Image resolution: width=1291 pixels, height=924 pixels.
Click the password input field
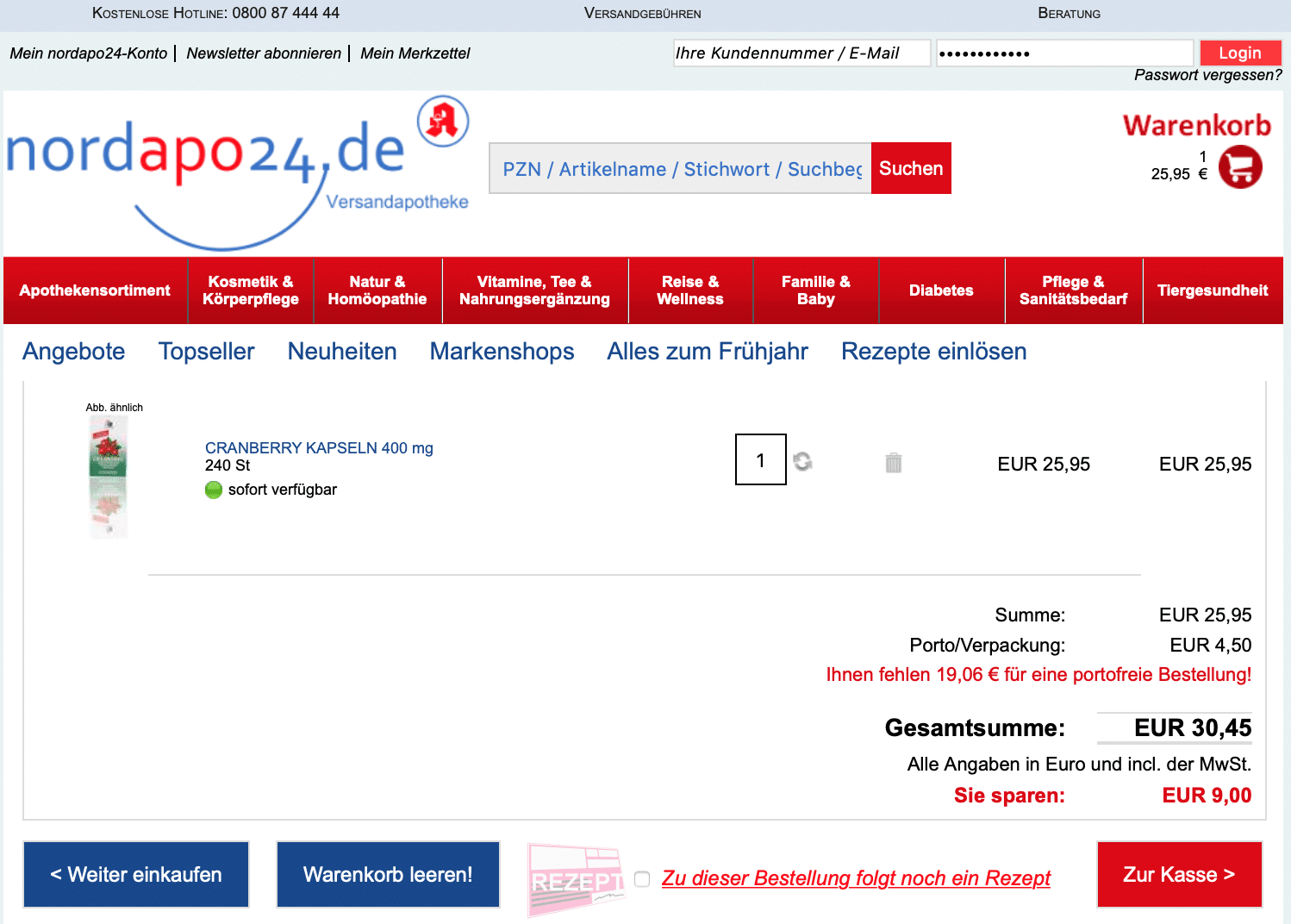[x=1065, y=53]
